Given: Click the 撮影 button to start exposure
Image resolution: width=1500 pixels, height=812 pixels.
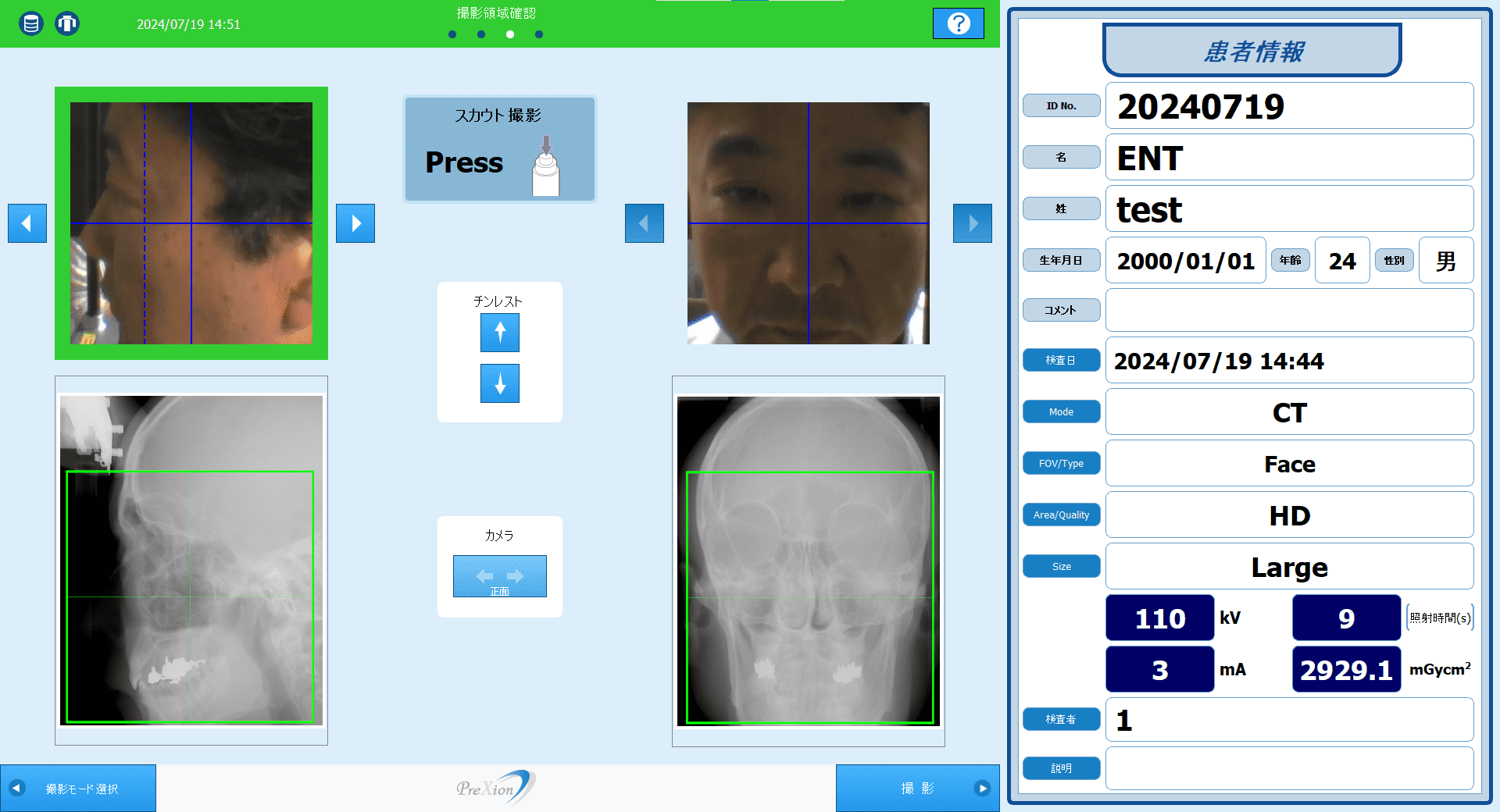Looking at the screenshot, I should click(x=918, y=789).
